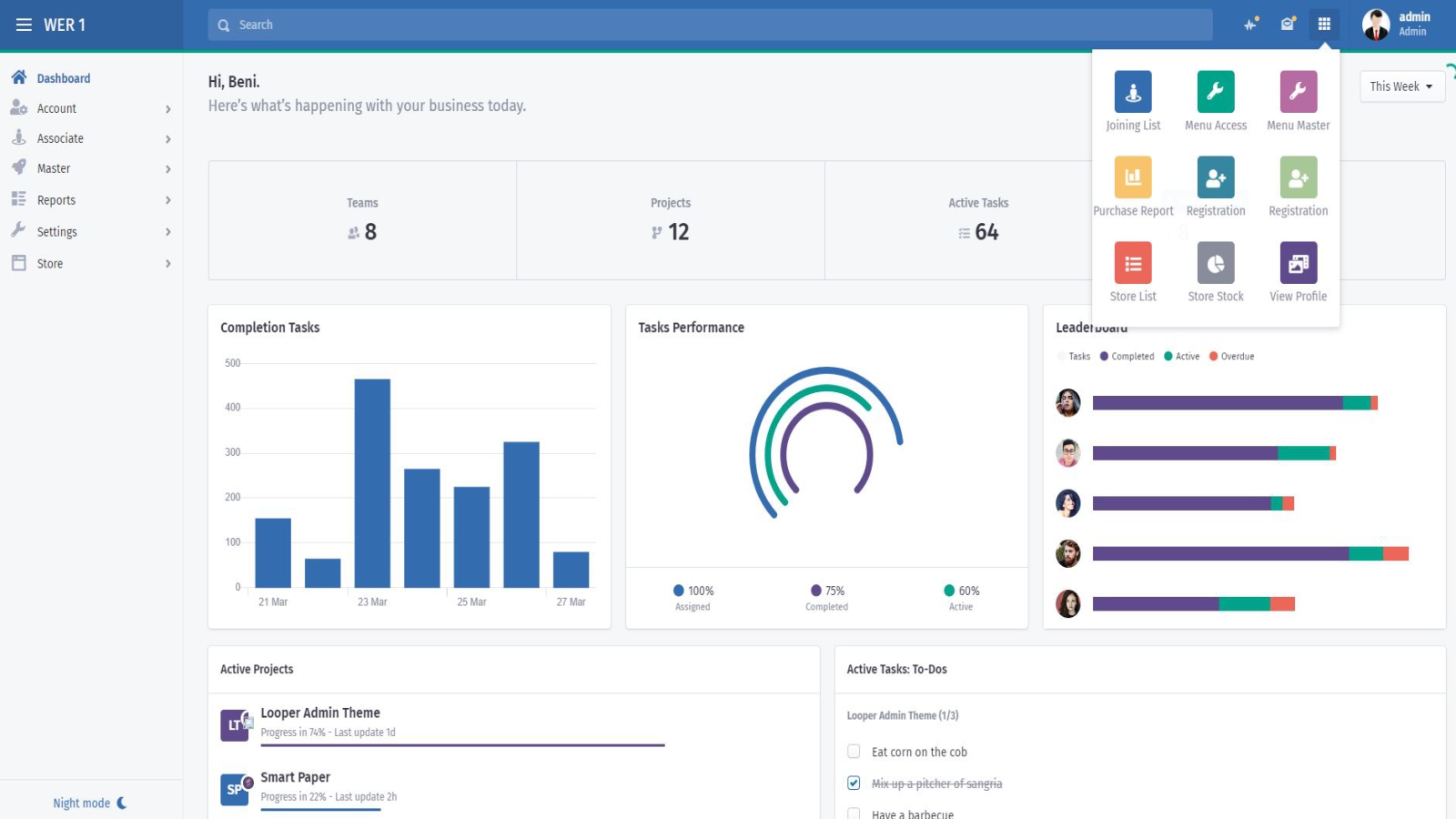Select Dashboard in the sidebar
The image size is (1456, 819).
point(63,78)
